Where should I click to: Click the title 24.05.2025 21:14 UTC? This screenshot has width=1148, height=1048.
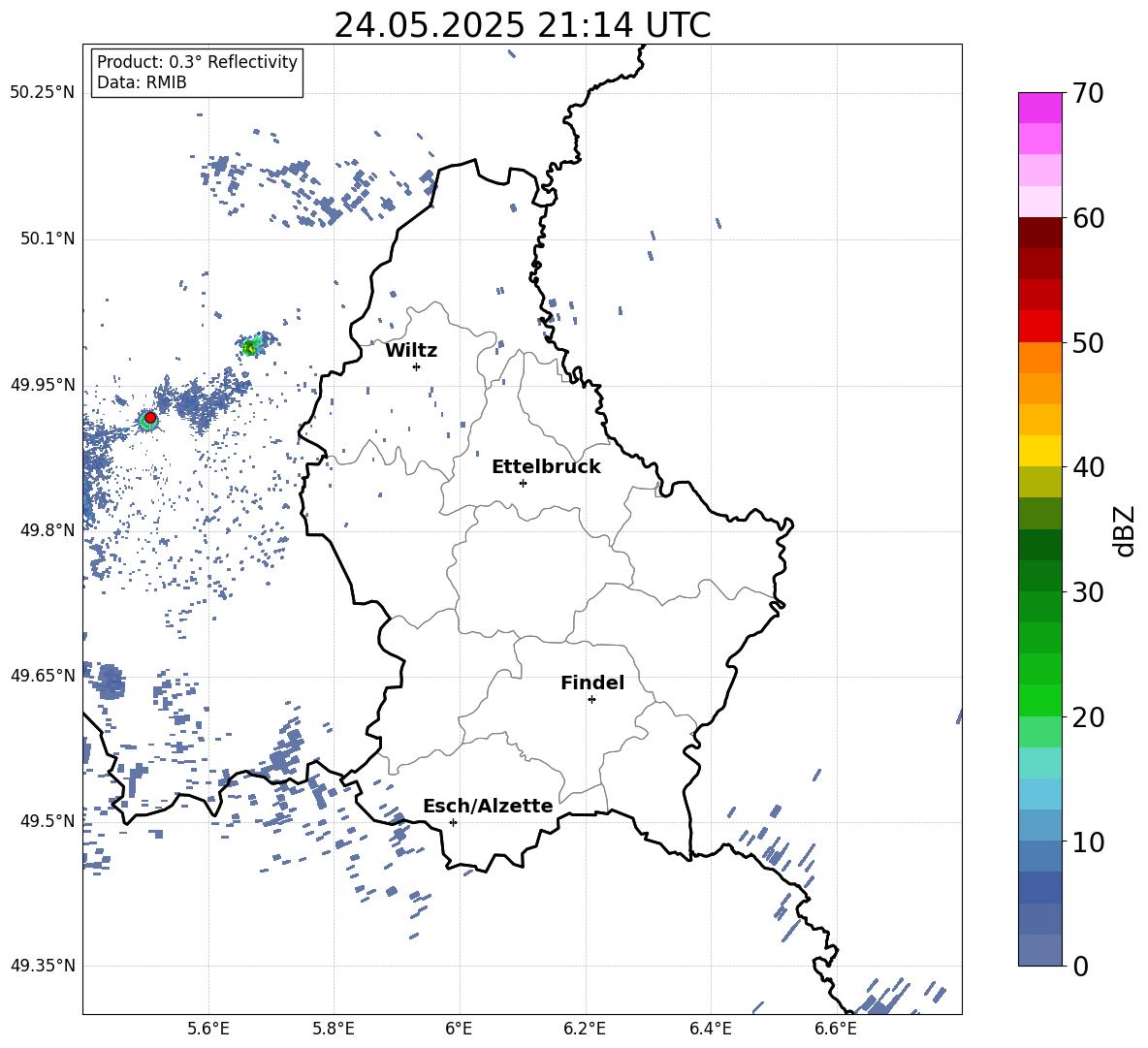pyautogui.click(x=523, y=26)
